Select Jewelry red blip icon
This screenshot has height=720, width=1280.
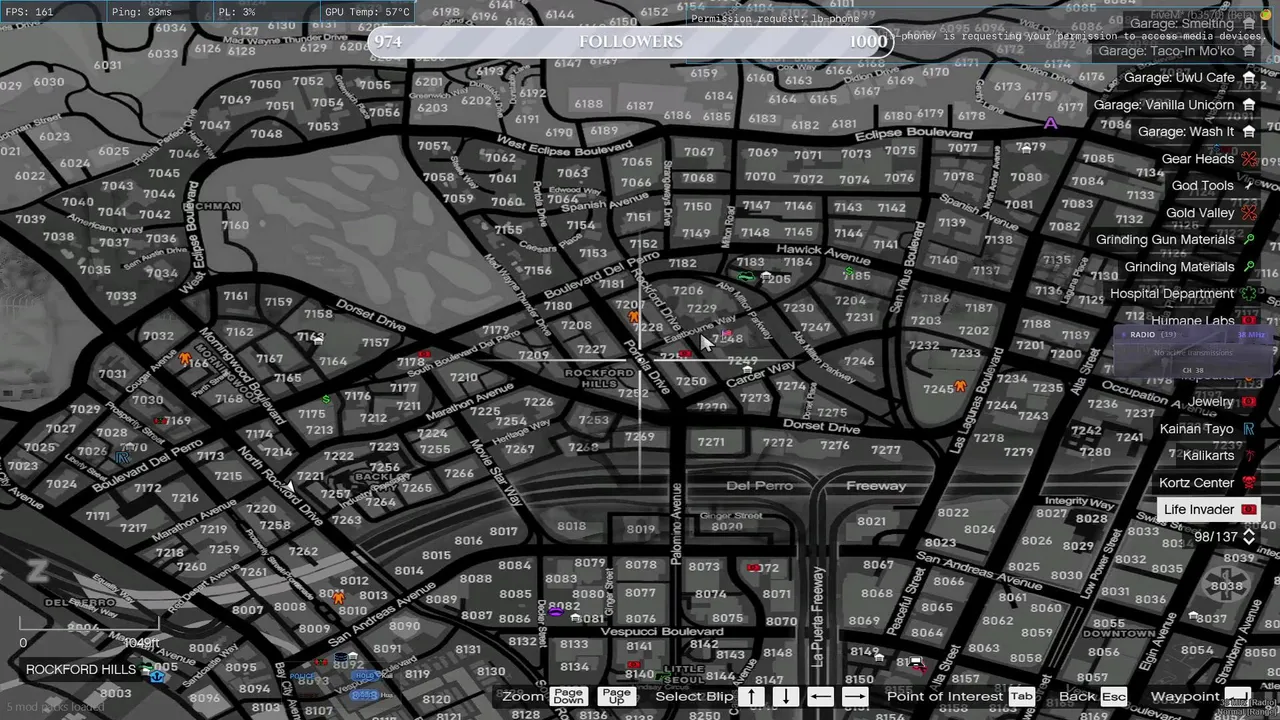point(1249,401)
